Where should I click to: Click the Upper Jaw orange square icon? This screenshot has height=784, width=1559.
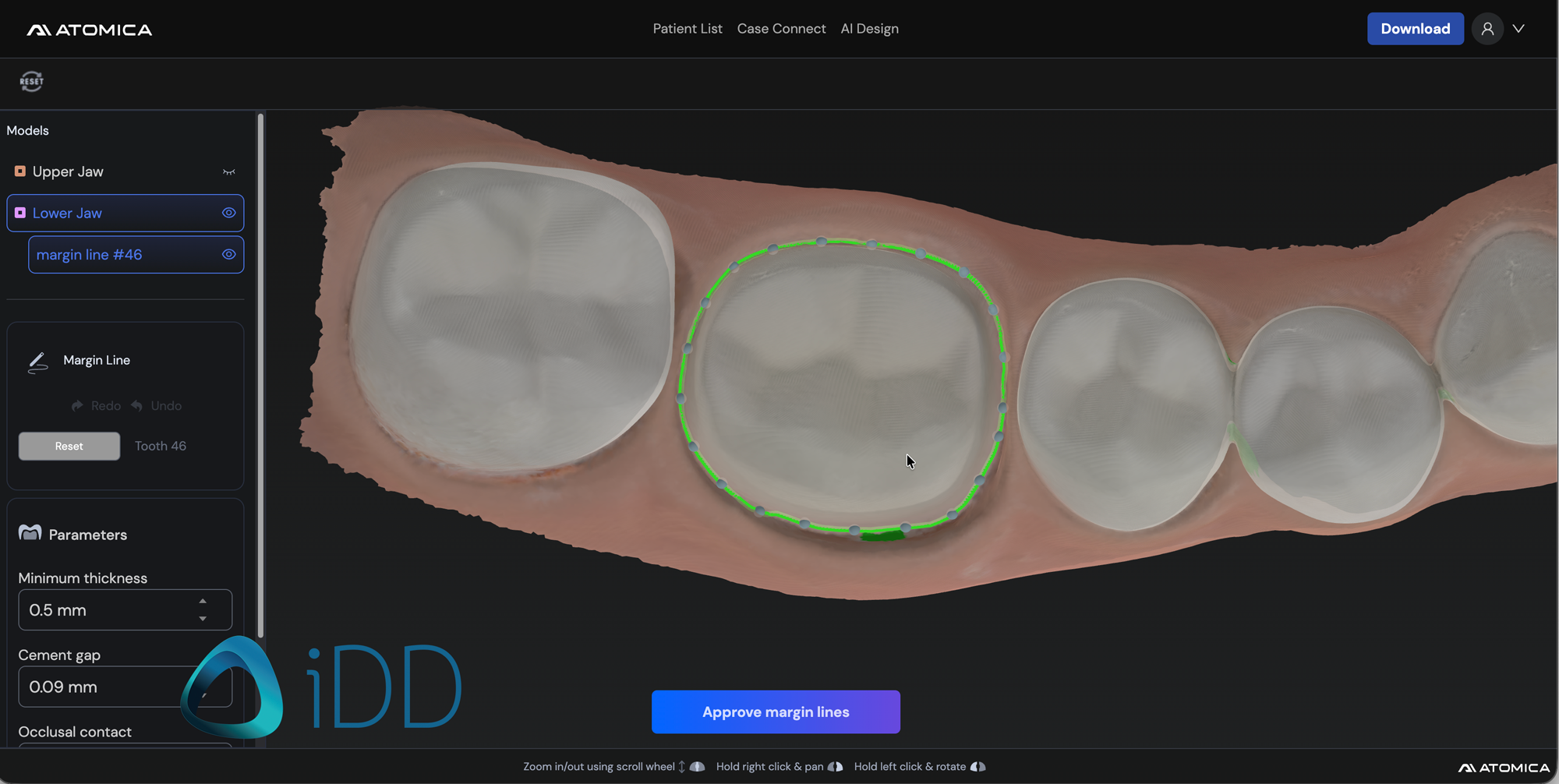pyautogui.click(x=20, y=171)
